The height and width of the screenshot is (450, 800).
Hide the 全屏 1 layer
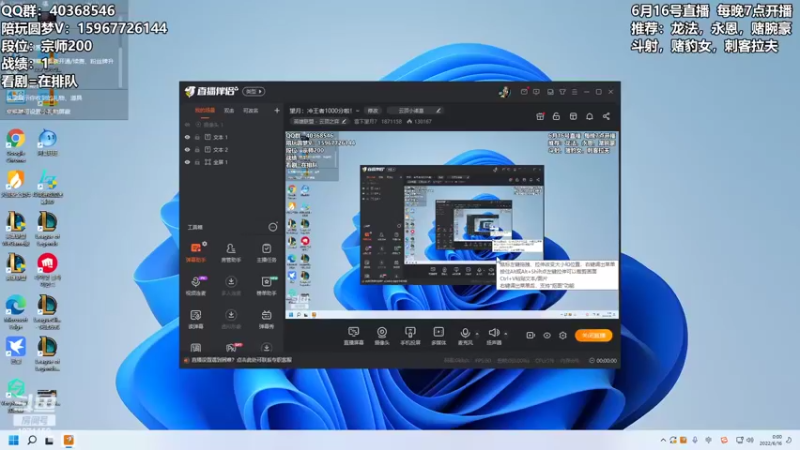tap(187, 162)
